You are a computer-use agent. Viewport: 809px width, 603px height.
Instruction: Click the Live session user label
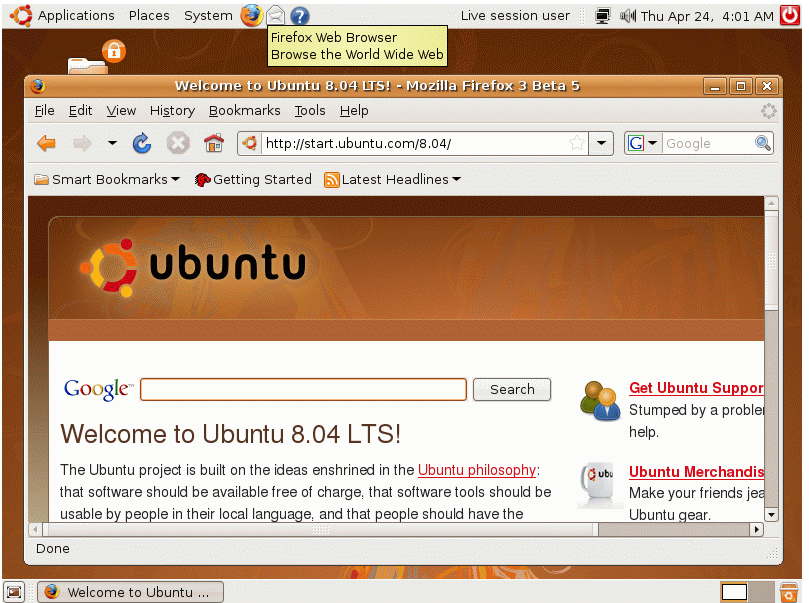(x=515, y=16)
